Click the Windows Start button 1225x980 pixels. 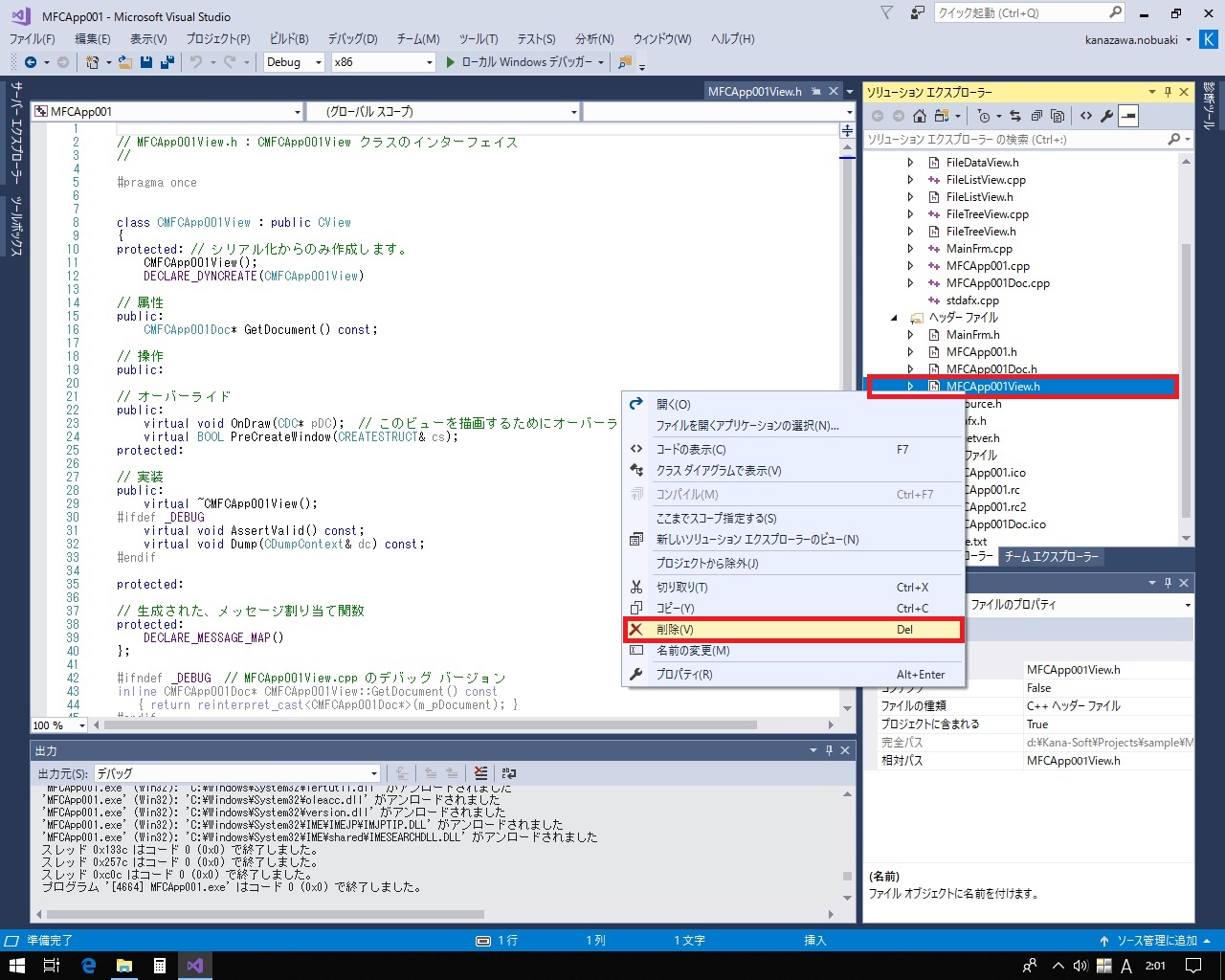pos(16,966)
